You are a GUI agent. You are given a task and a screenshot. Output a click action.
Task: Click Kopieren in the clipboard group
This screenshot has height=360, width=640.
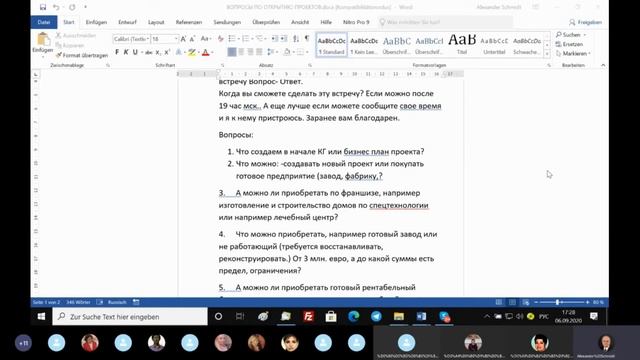click(70, 45)
